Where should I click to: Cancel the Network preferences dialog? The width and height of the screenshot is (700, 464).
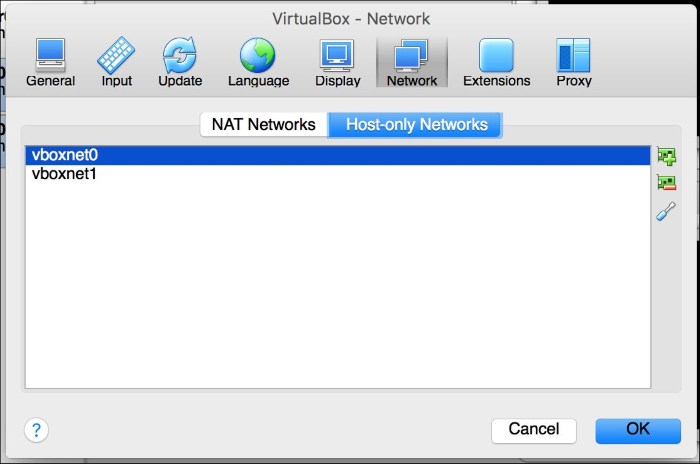coord(533,431)
